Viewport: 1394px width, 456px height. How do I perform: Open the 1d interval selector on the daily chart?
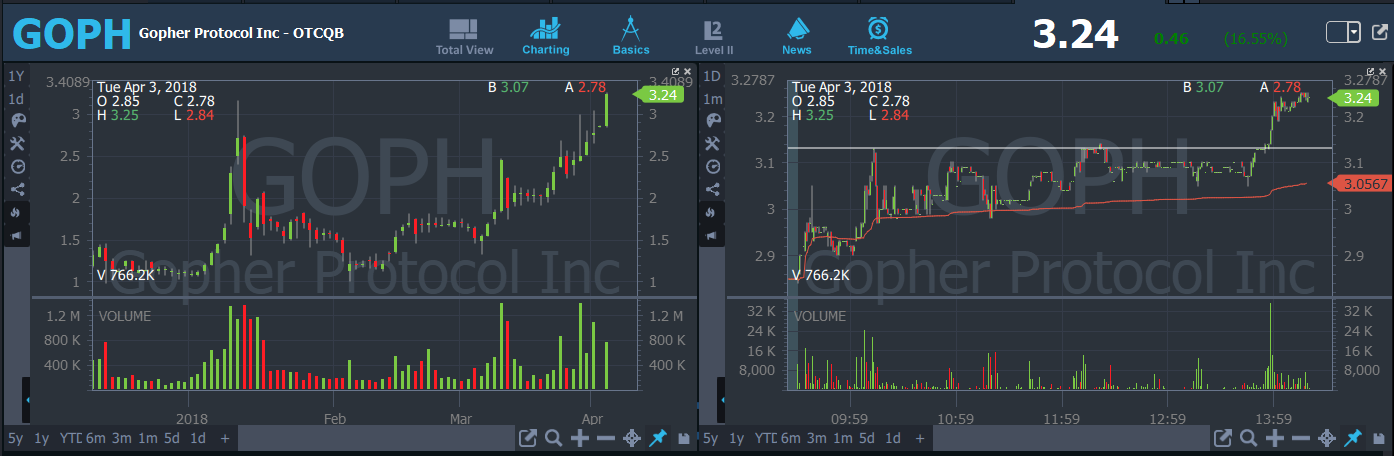pyautogui.click(x=16, y=99)
